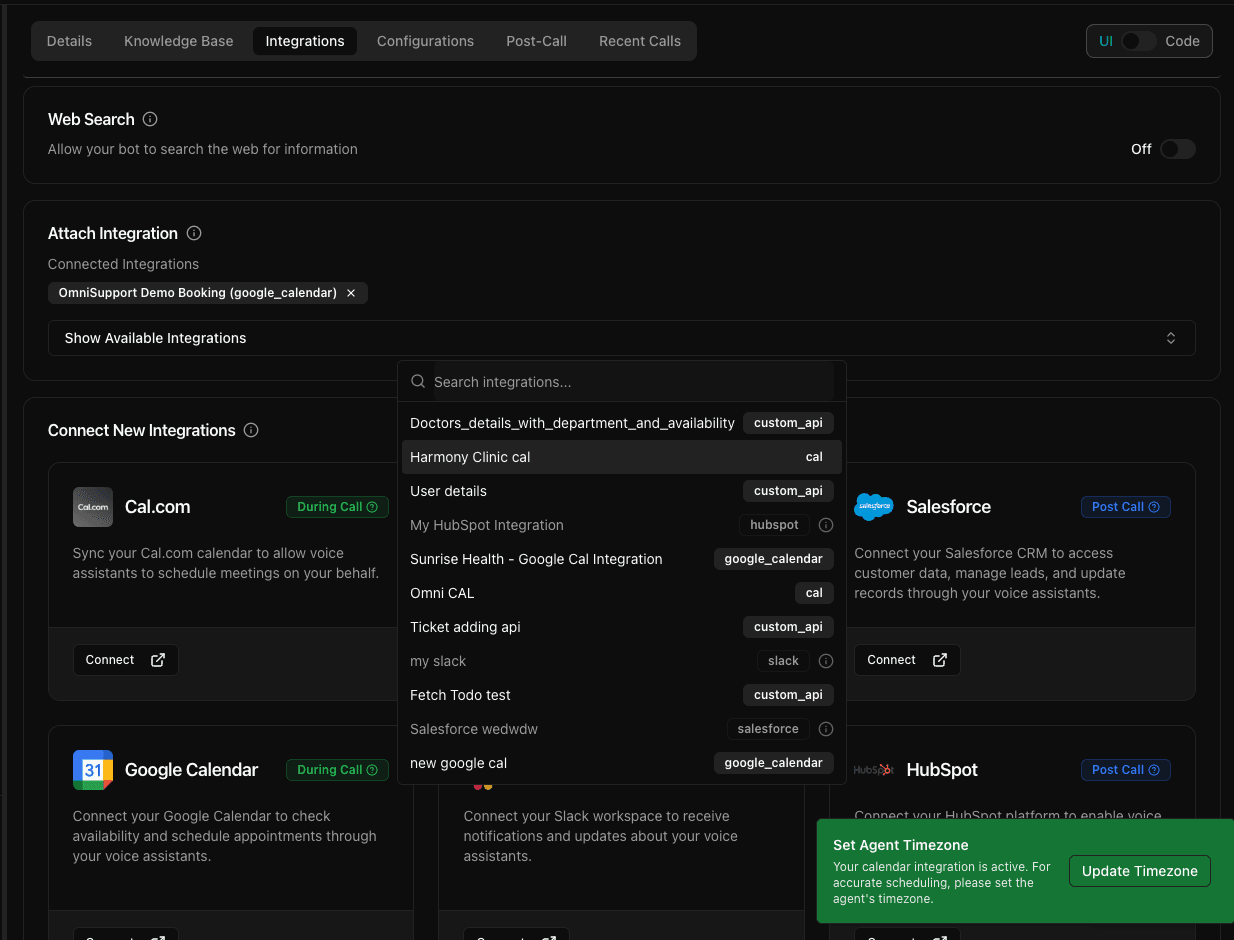Click the Attach Integration info icon

[194, 233]
